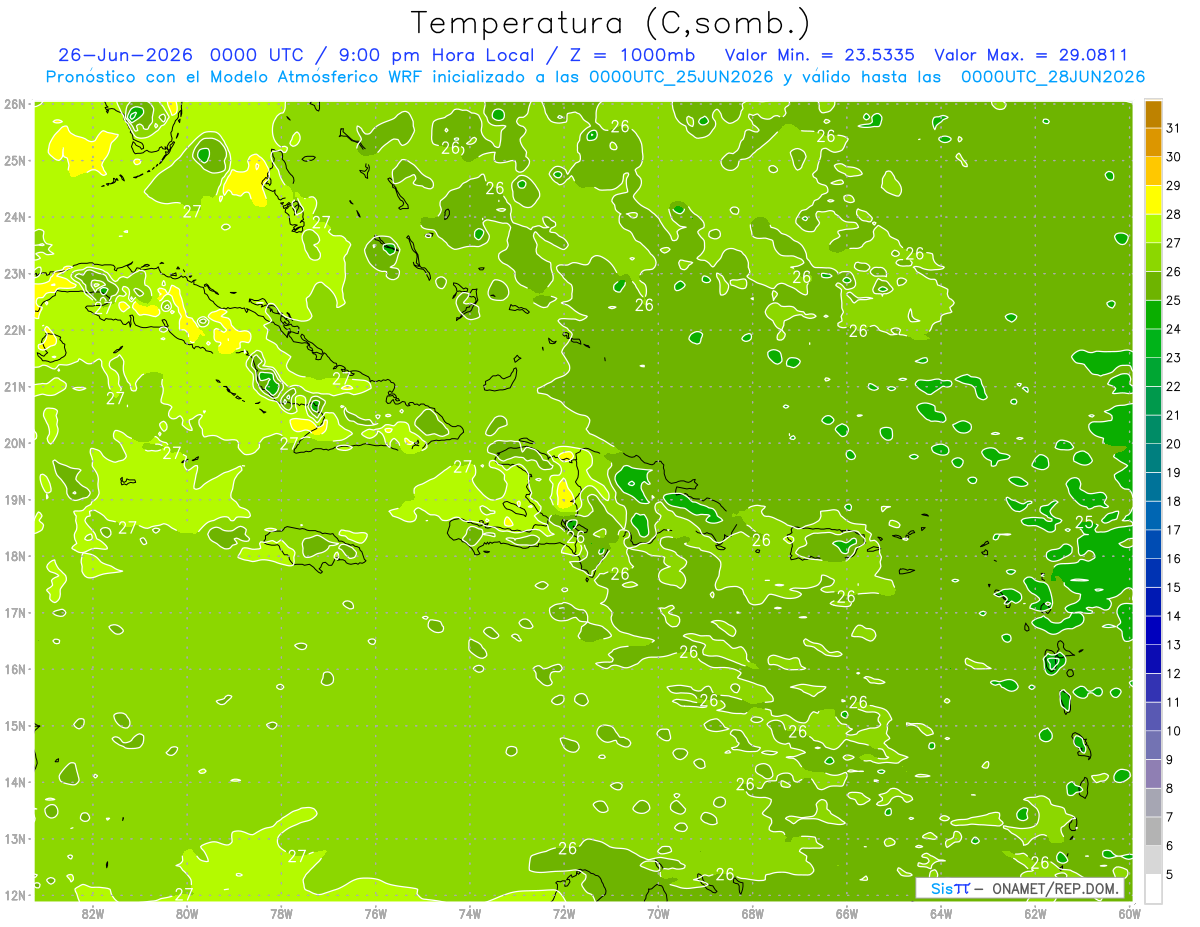Pick the gold swatch between 29 and 30
The image size is (1200, 927).
1153,171
